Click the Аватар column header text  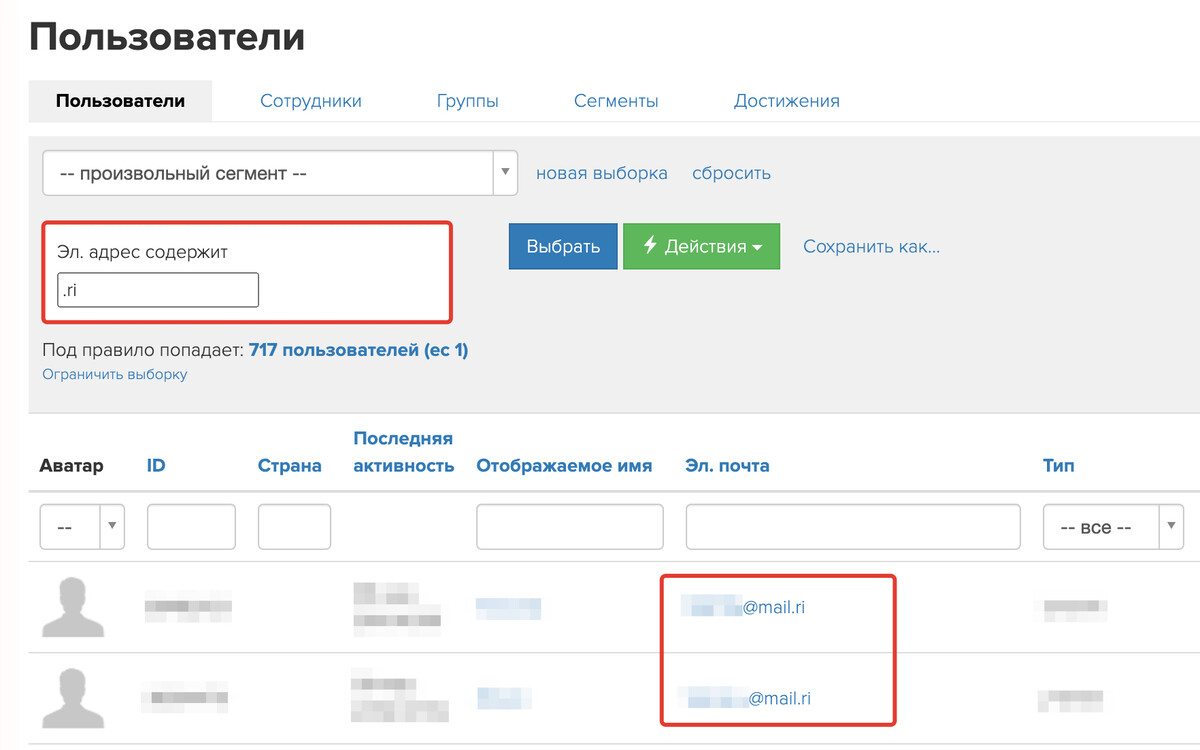[71, 465]
